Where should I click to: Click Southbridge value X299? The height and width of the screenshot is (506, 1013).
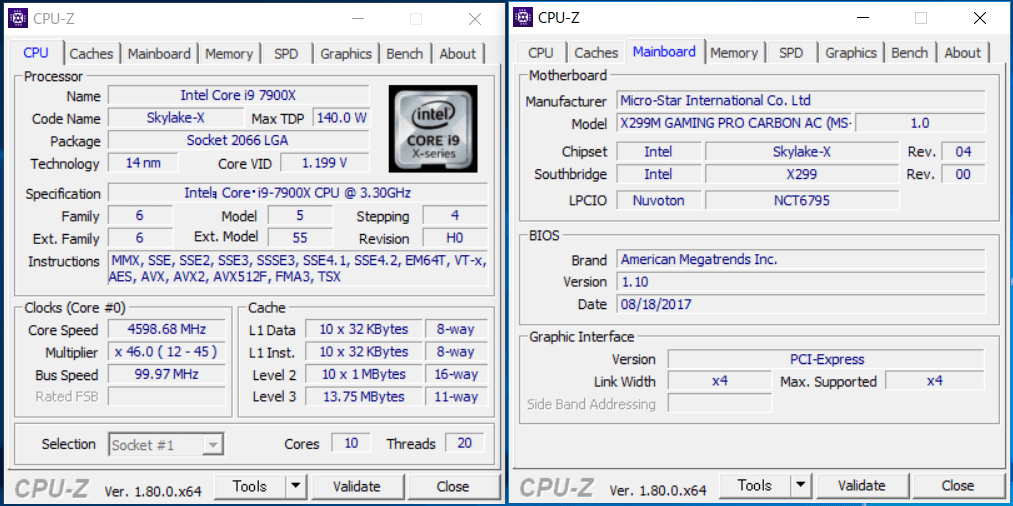pyautogui.click(x=802, y=174)
